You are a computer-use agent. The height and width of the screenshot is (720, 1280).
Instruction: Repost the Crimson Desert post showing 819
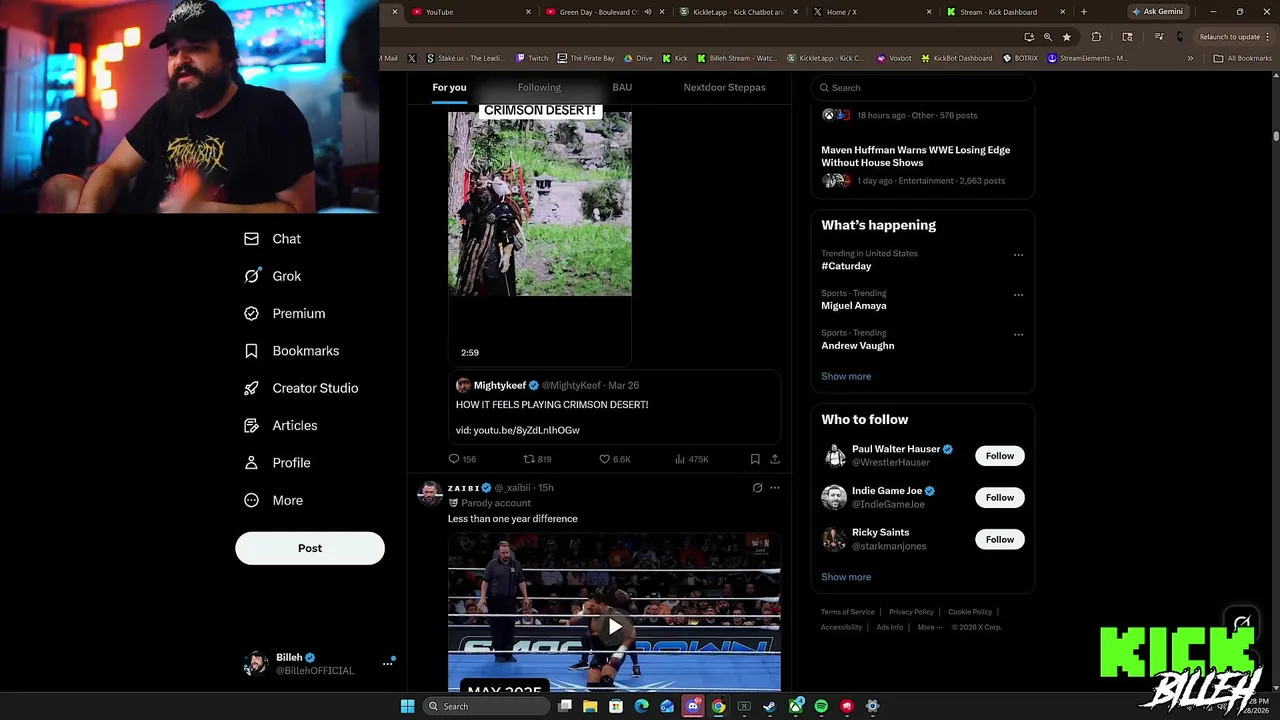click(537, 459)
